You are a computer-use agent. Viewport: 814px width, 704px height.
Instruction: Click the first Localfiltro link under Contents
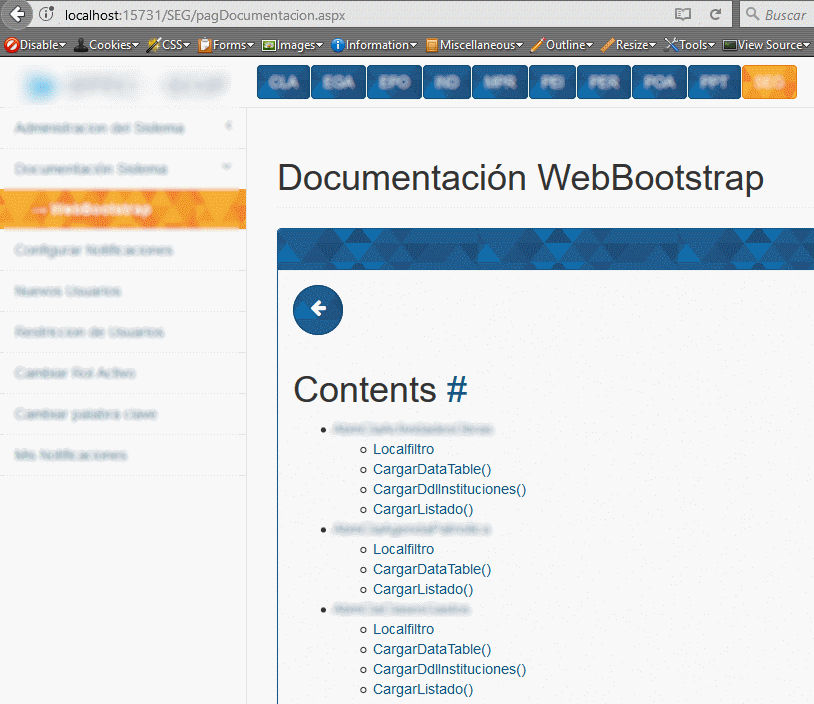[x=403, y=449]
